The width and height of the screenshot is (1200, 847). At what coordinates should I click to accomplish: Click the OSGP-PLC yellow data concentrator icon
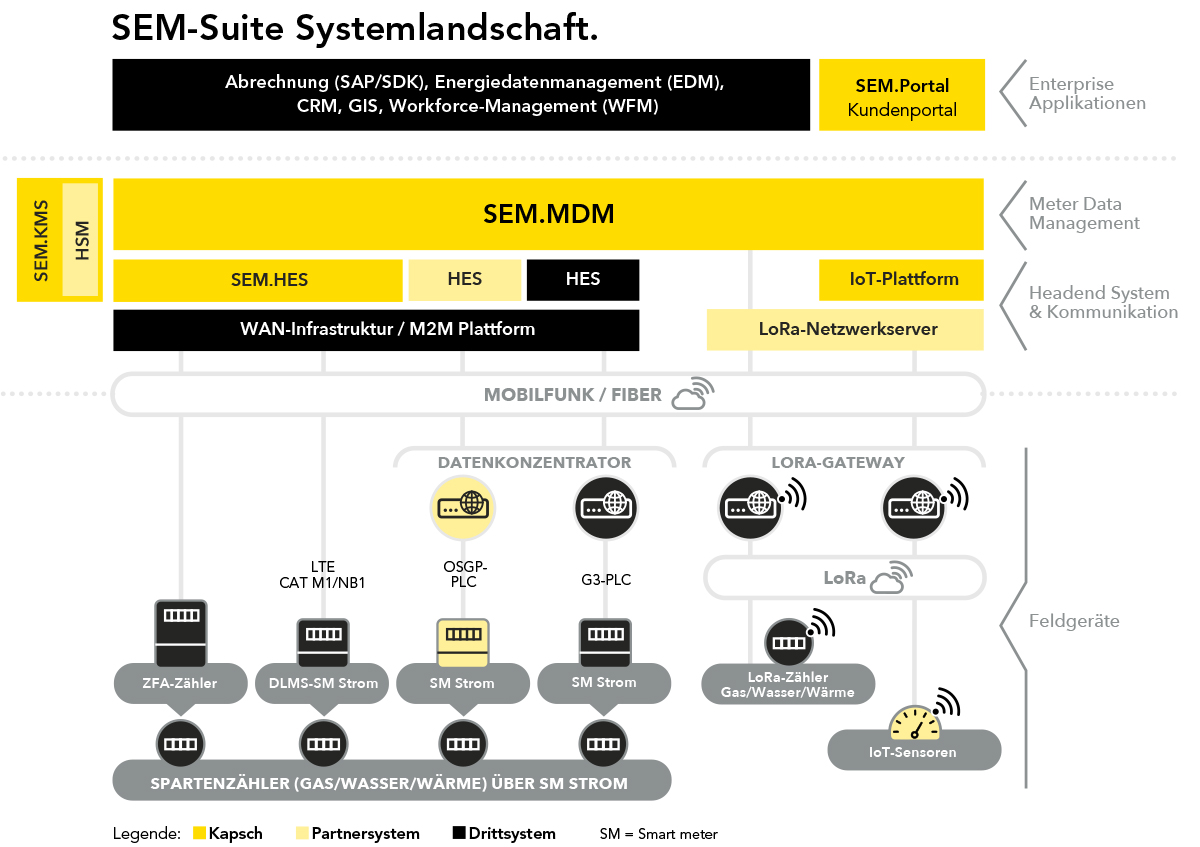pos(462,508)
